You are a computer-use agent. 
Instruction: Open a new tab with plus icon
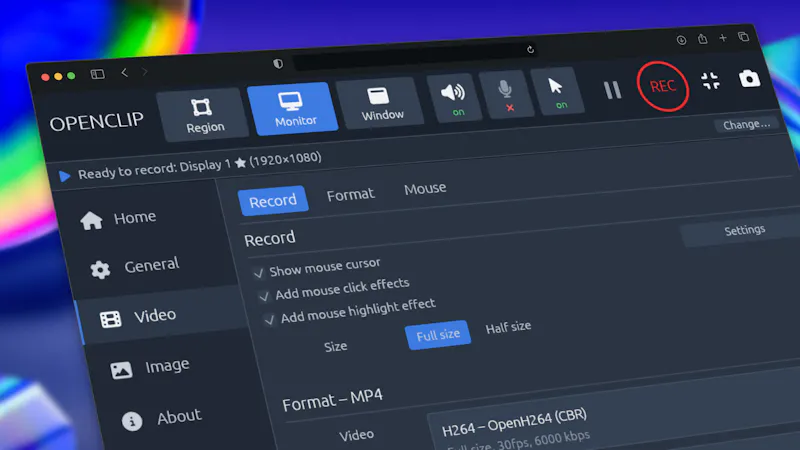(723, 38)
